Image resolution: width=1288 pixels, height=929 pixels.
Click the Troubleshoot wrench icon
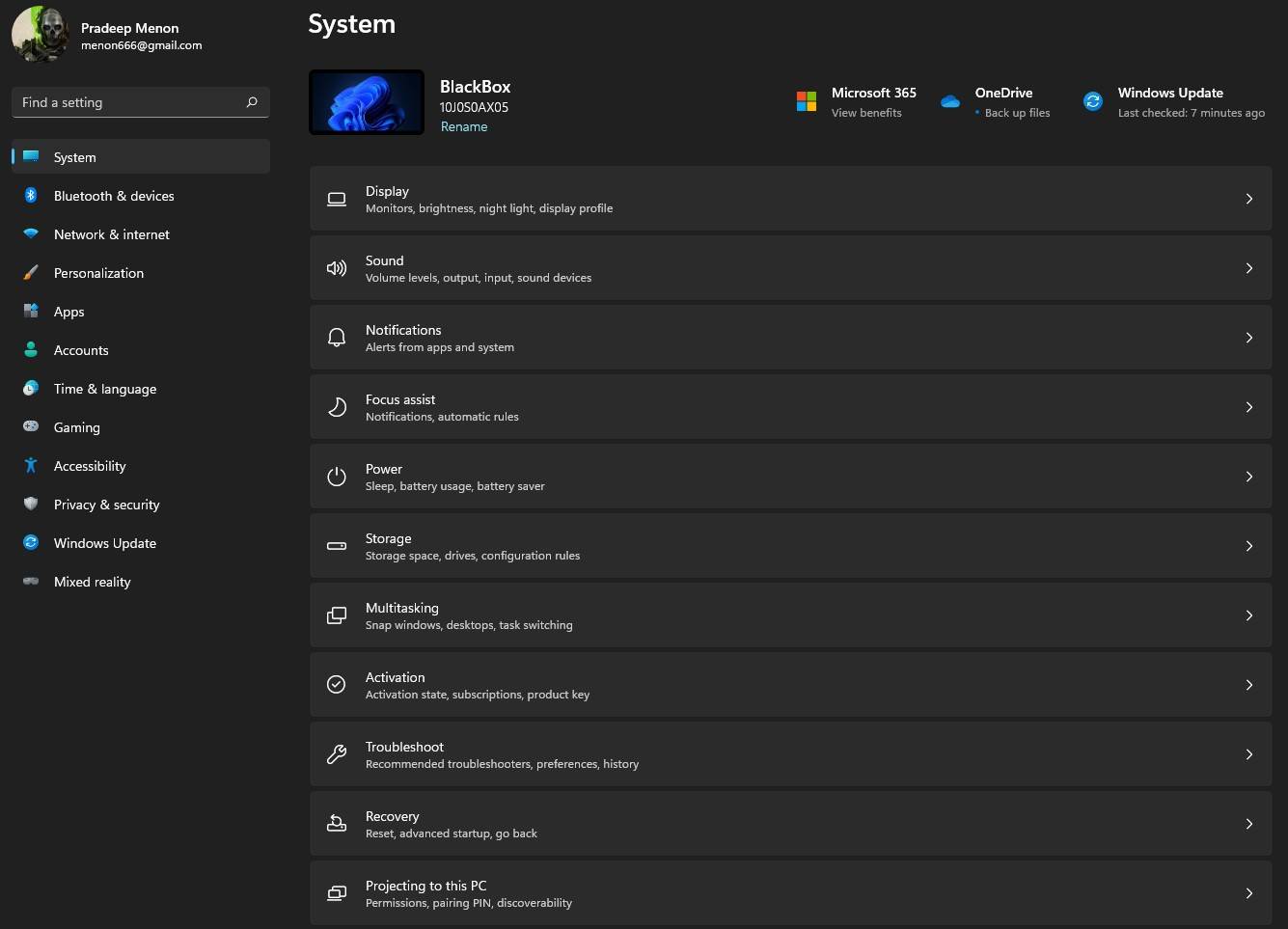[x=337, y=754]
